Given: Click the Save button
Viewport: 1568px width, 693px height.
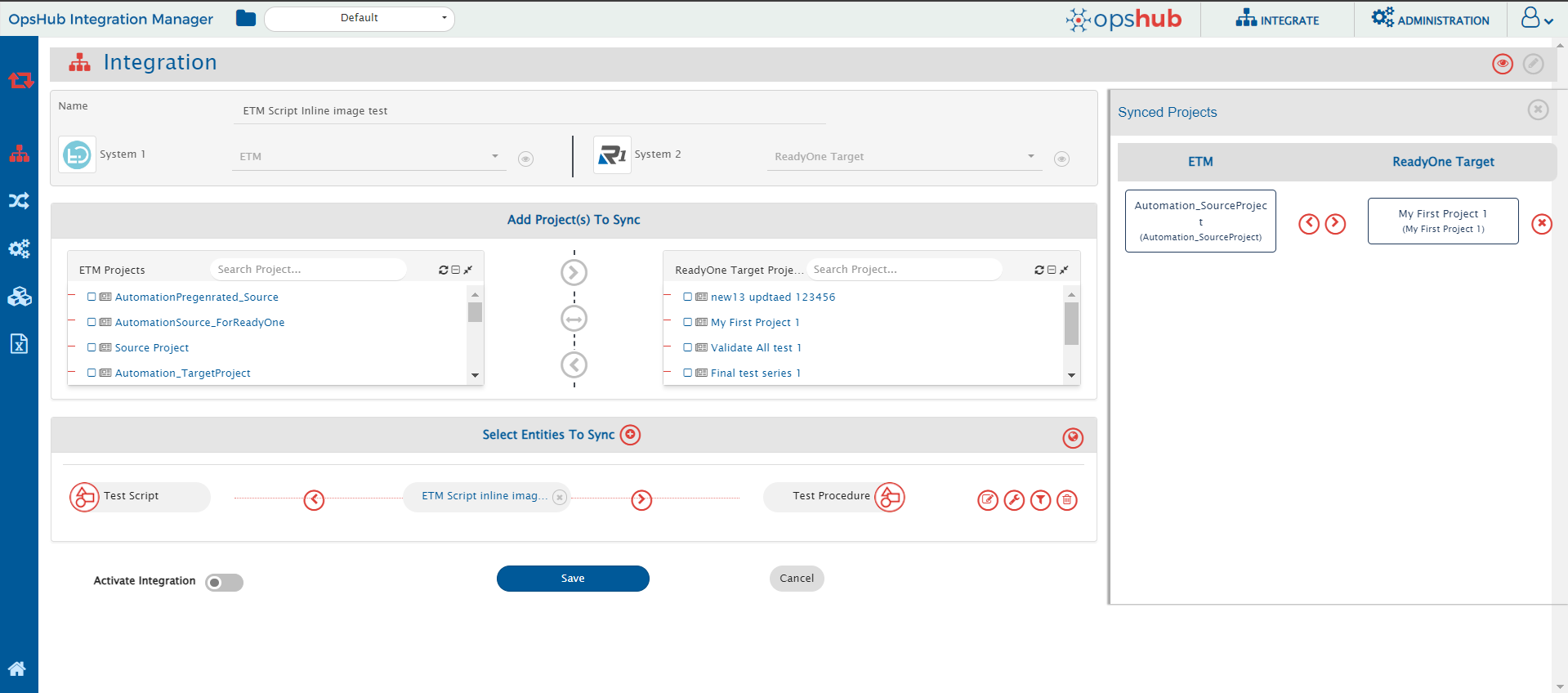Looking at the screenshot, I should 573,579.
